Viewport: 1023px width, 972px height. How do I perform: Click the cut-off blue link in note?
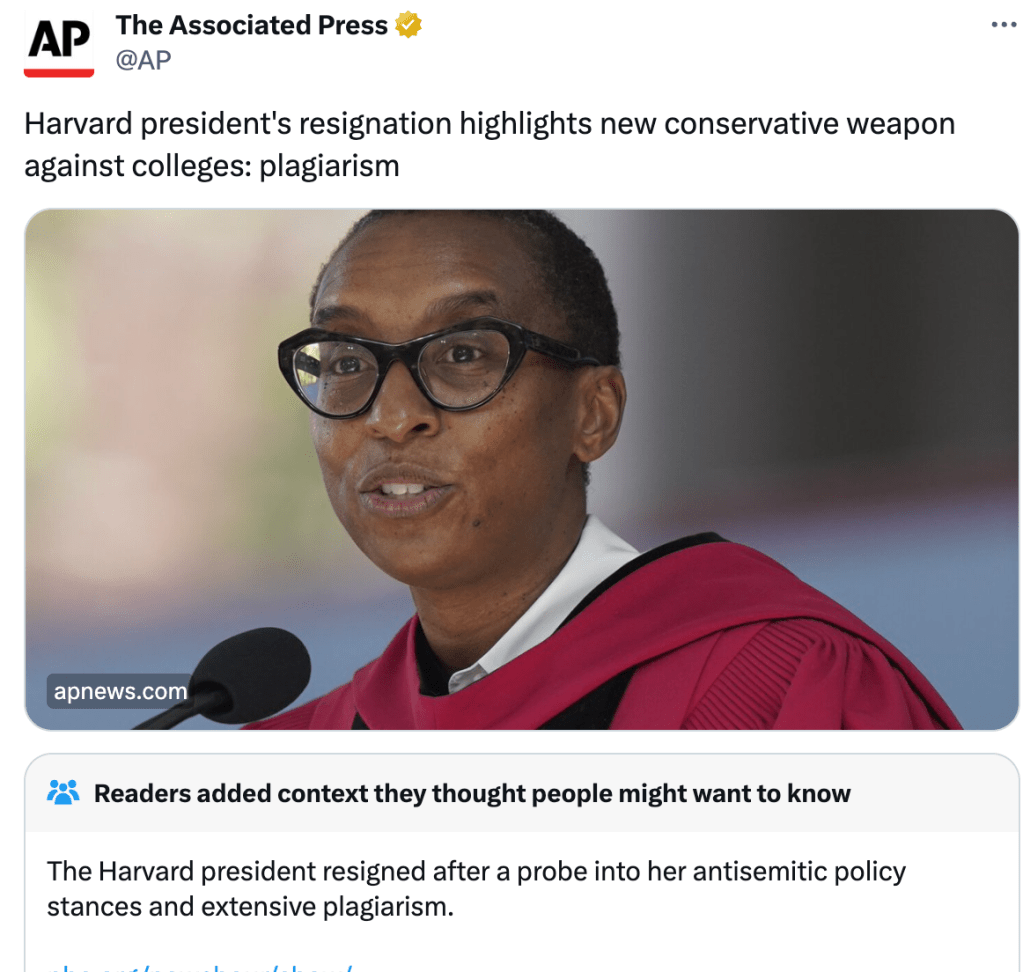(200, 967)
